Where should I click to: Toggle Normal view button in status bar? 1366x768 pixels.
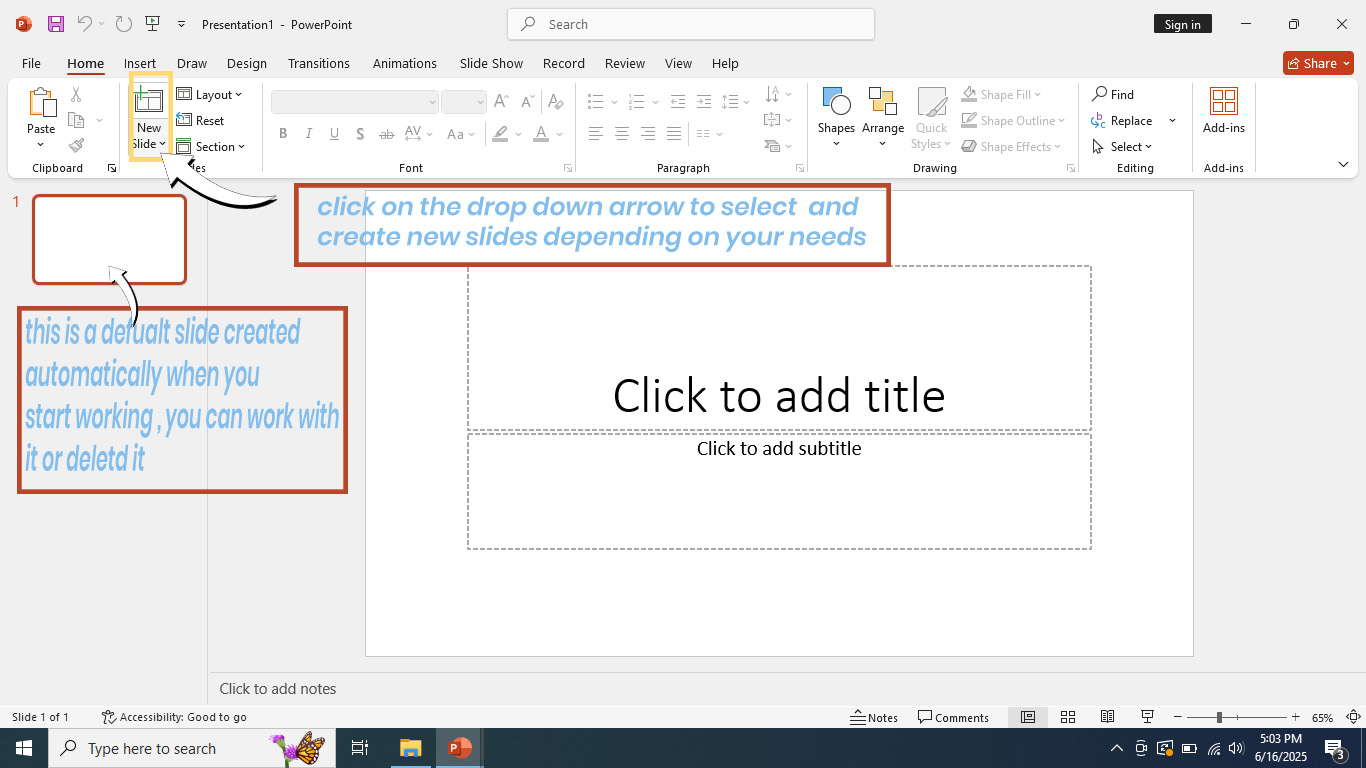1027,717
